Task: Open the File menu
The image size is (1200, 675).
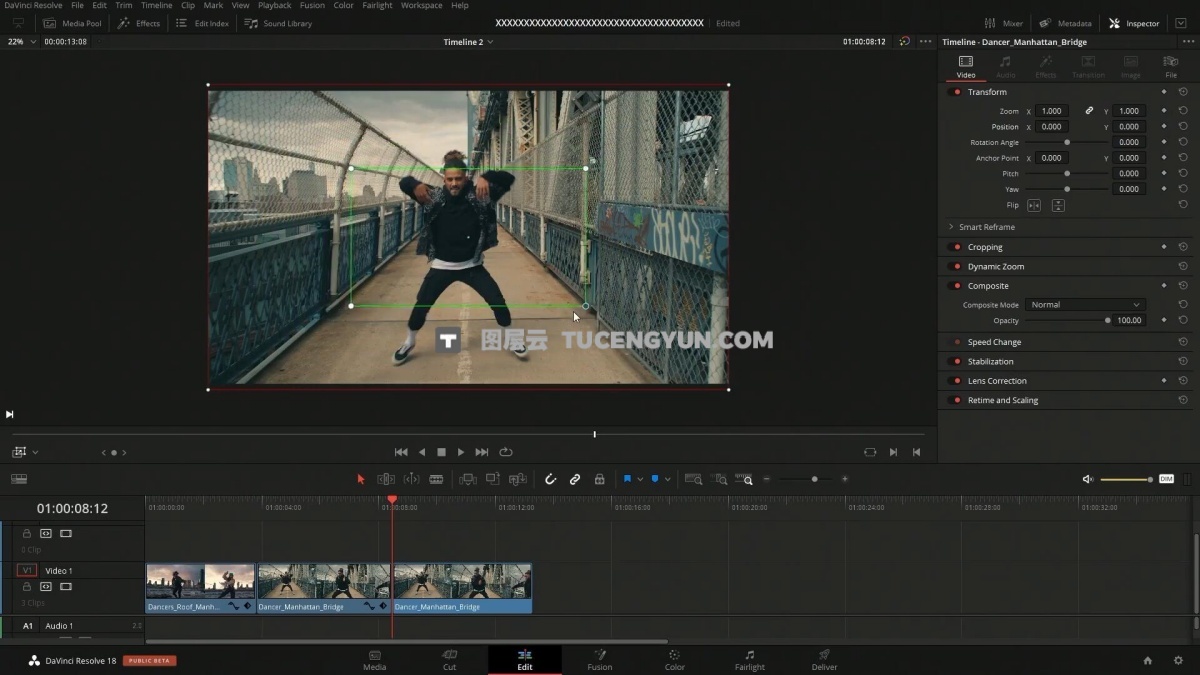Action: click(x=77, y=5)
